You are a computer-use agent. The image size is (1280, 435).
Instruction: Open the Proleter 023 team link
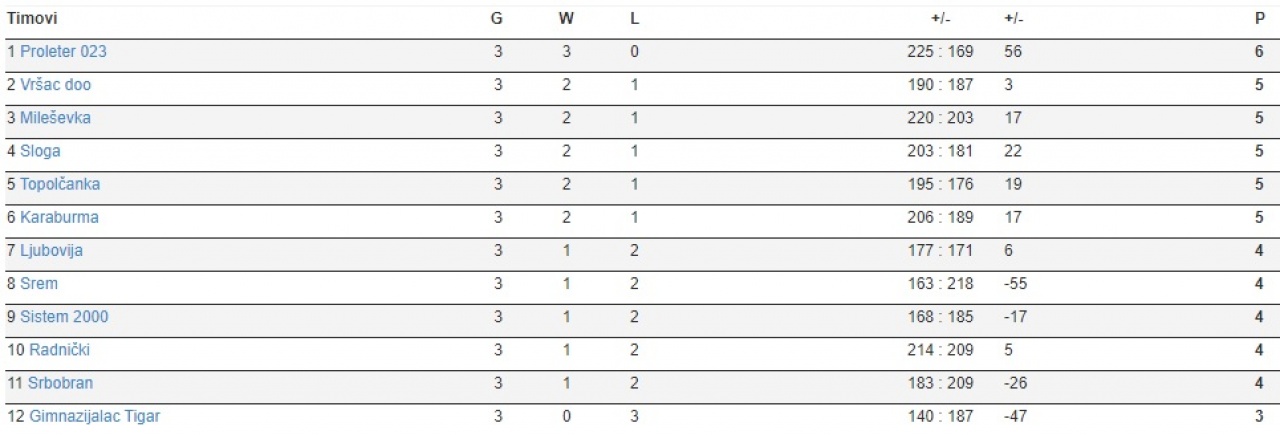[63, 52]
